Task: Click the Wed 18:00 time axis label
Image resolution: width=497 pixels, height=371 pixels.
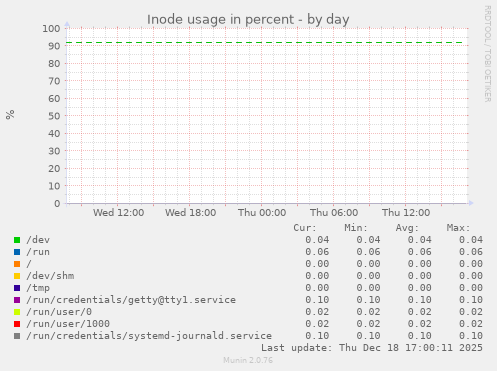Action: 190,213
